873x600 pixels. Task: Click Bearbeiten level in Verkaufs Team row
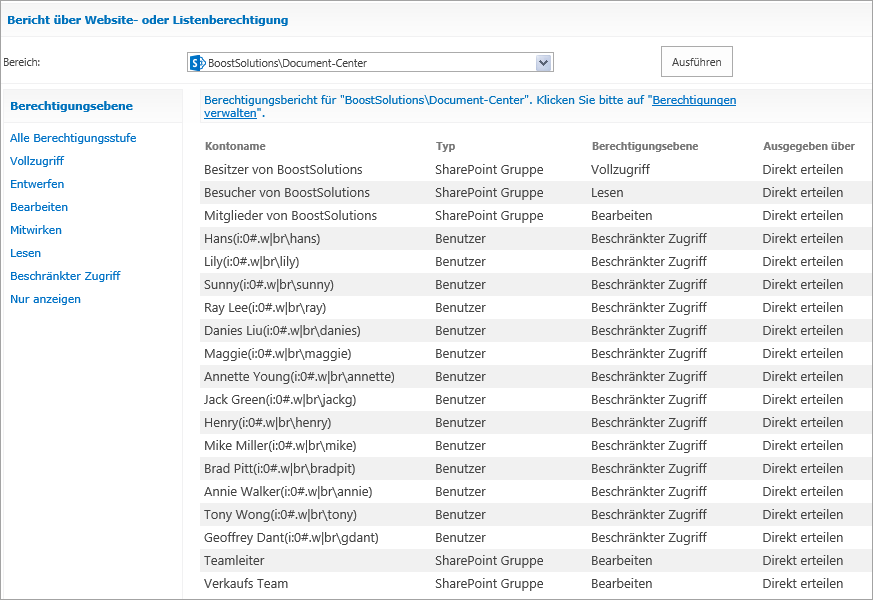pyautogui.click(x=621, y=584)
